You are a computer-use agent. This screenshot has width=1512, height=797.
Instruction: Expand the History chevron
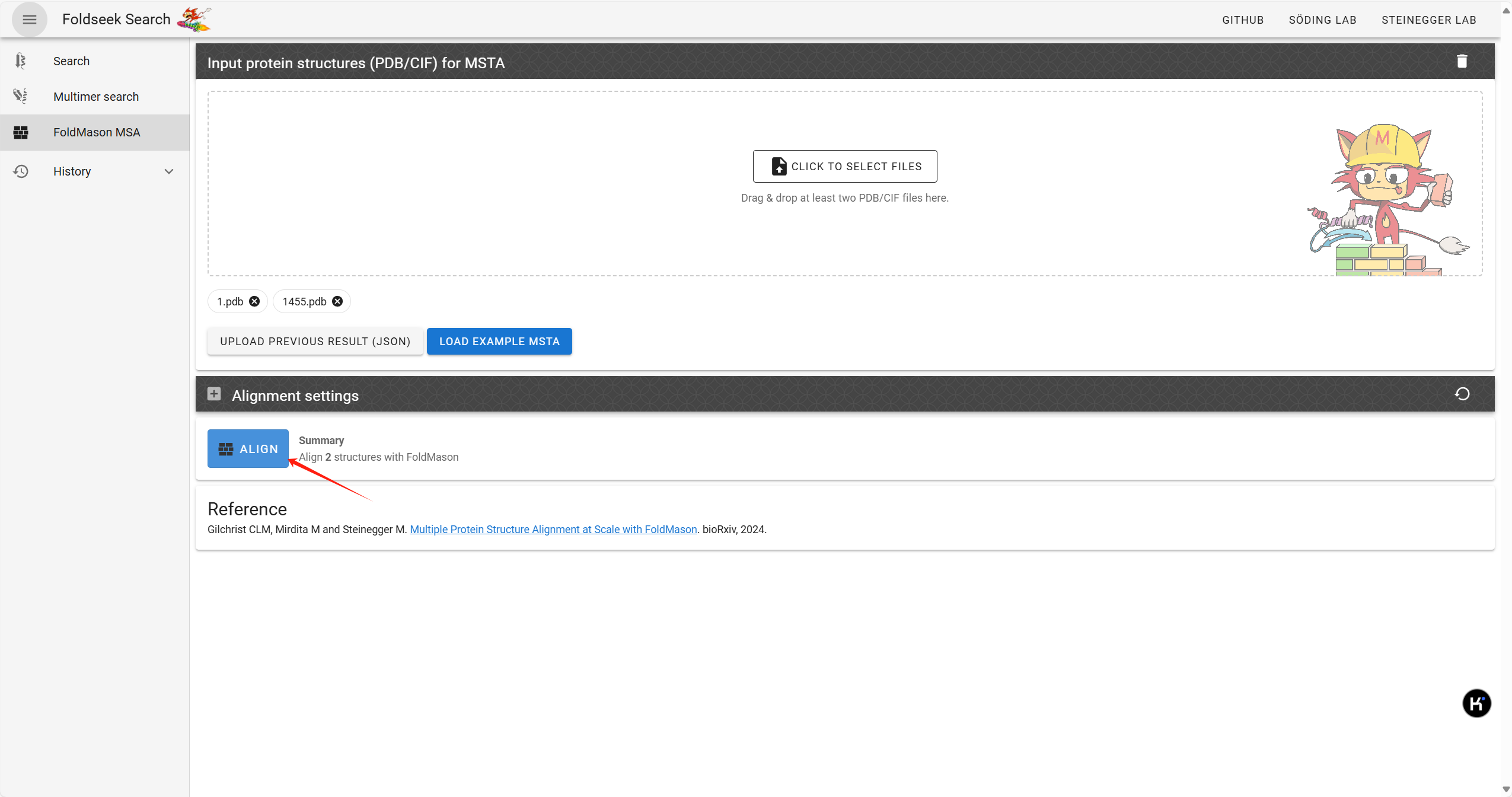pos(169,171)
